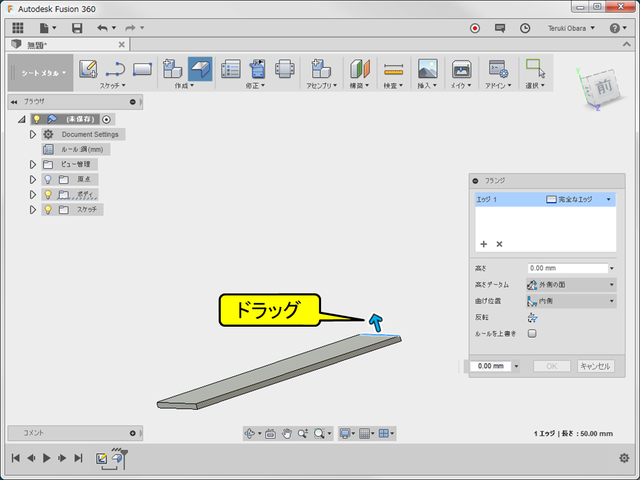640x480 pixels.
Task: Click the Construct plane icon
Action: pos(360,69)
